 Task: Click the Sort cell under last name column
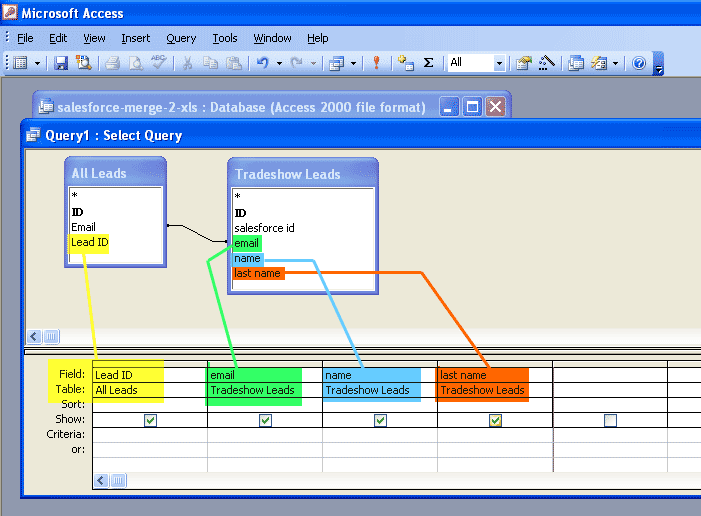(x=495, y=405)
